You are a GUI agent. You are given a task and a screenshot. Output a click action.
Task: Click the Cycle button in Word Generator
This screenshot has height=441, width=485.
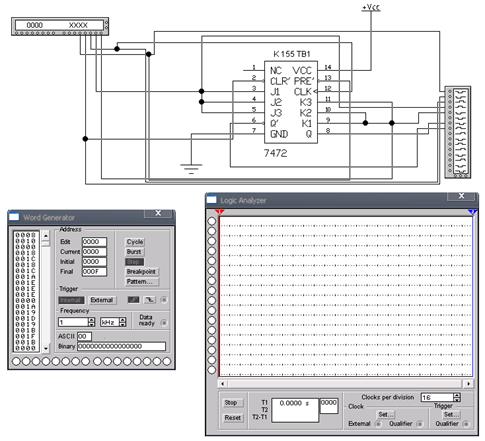pos(135,242)
